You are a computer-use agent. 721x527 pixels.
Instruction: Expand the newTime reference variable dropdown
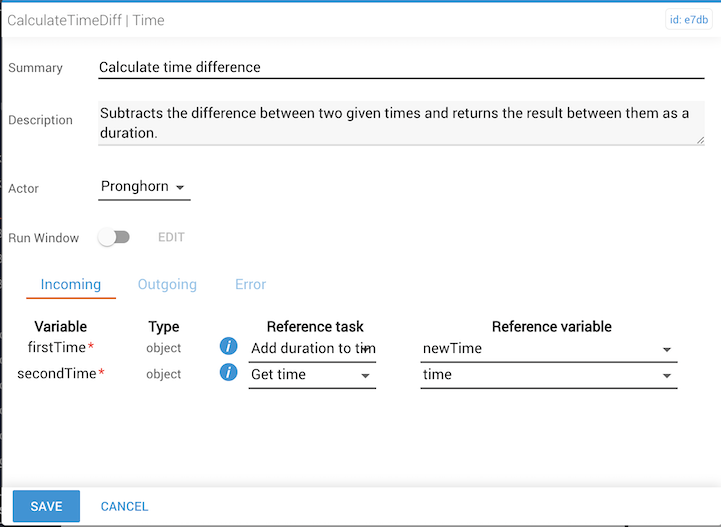pos(548,348)
